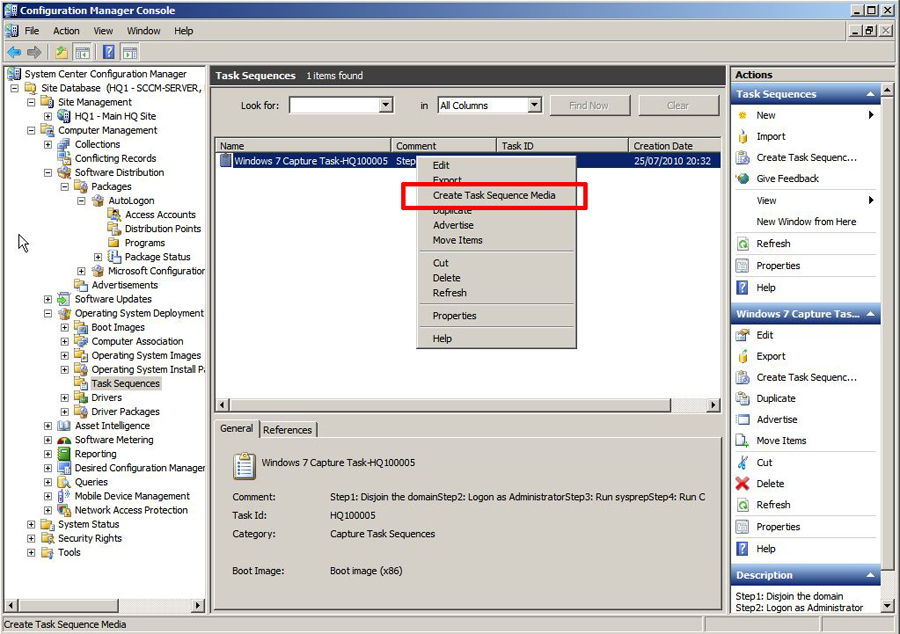
Task: Expand the System Status node
Action: click(x=31, y=524)
